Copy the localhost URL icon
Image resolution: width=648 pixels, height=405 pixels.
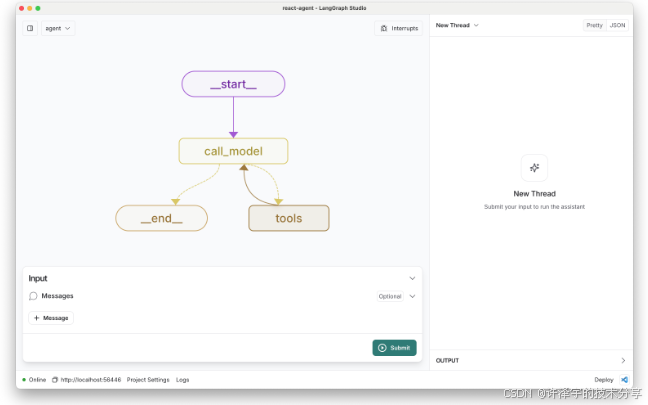click(55, 380)
